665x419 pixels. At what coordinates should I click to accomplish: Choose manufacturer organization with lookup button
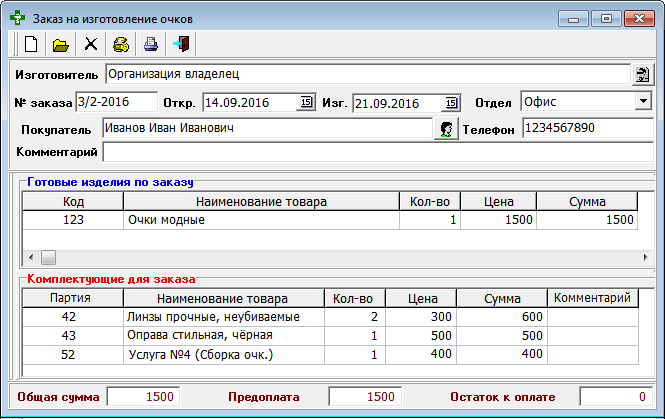pos(643,75)
